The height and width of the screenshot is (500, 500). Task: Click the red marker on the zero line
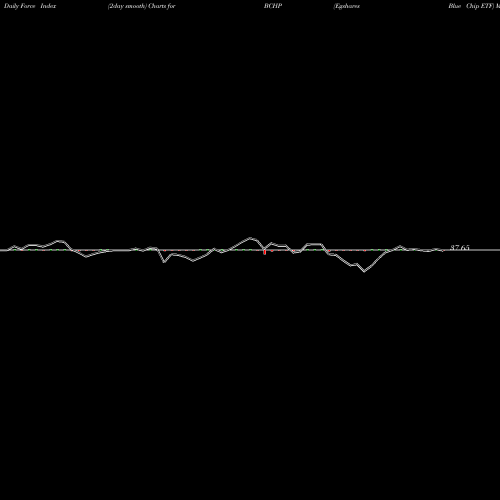[x=265, y=252]
